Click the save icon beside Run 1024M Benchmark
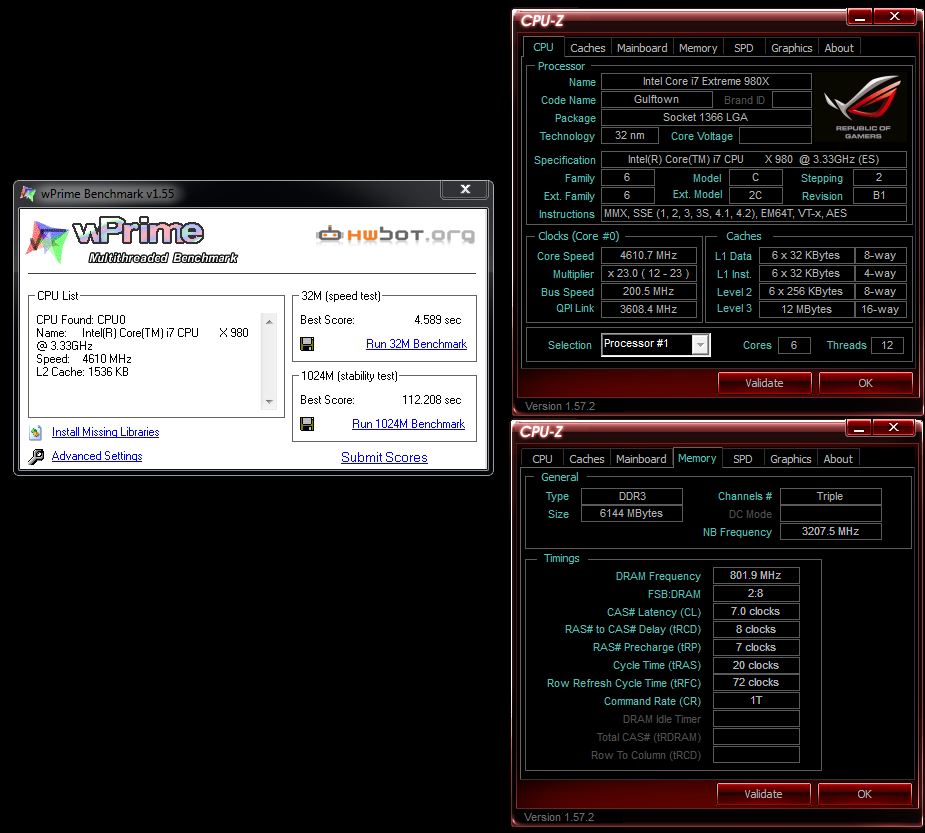Viewport: 925px width, 833px height. (307, 424)
